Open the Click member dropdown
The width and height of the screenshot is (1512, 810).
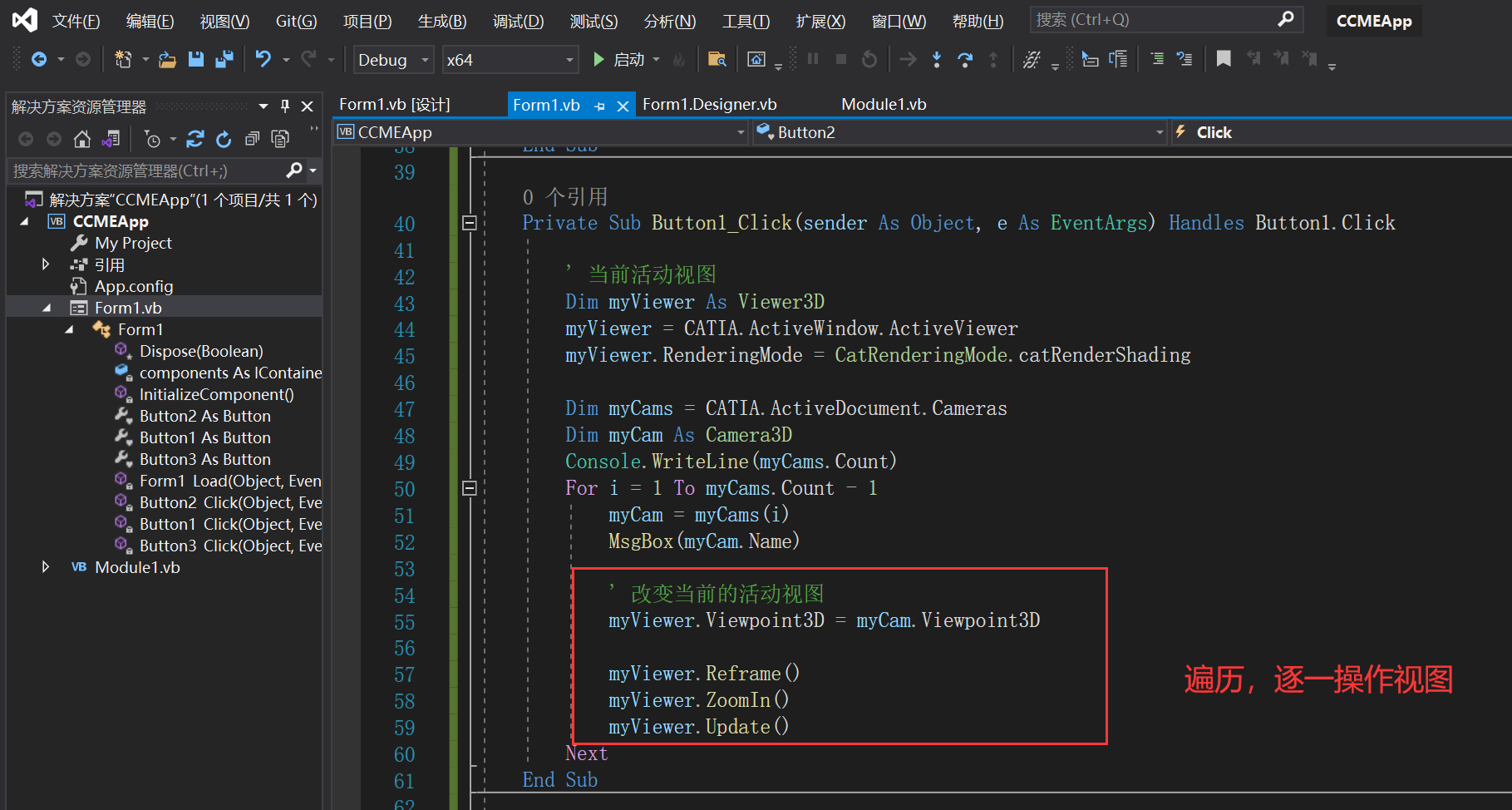pos(1342,132)
